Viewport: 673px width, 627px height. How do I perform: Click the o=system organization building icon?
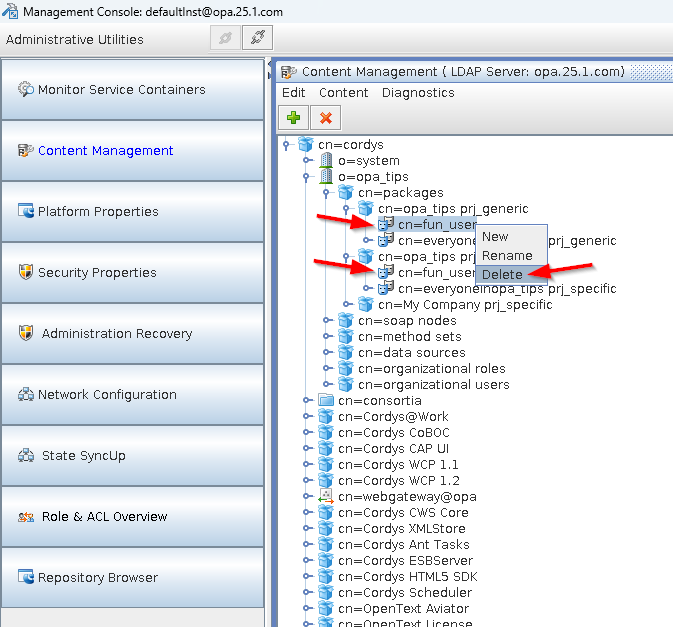point(326,161)
